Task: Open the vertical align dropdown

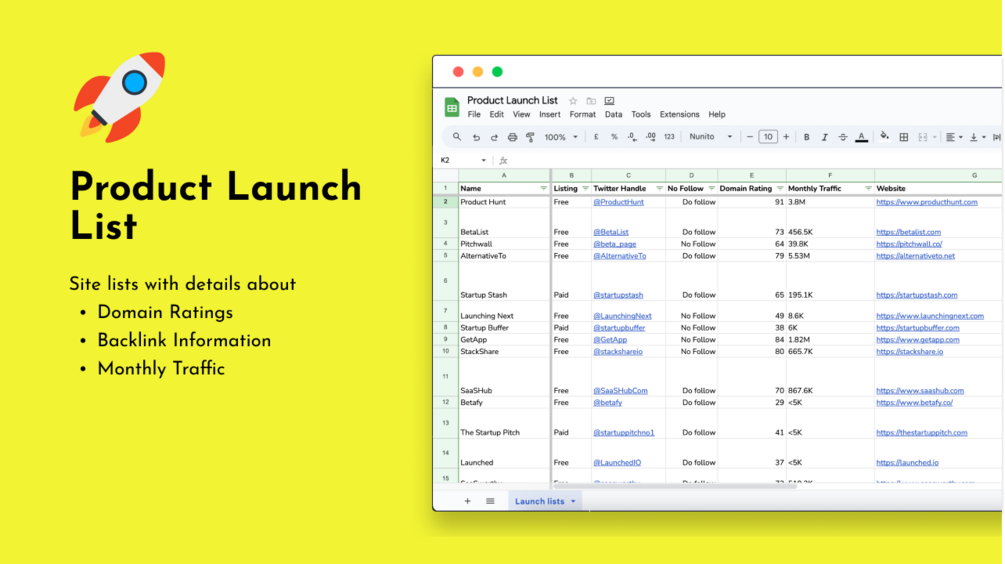Action: point(977,137)
